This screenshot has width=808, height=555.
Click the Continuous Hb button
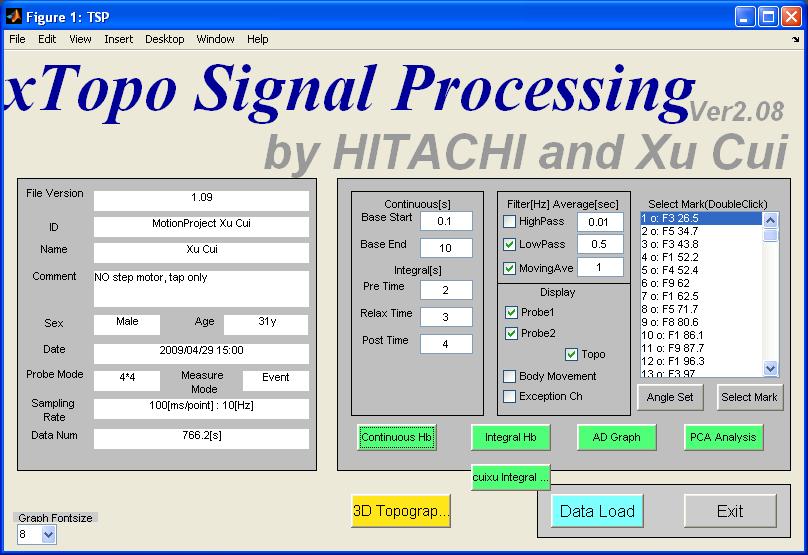tap(396, 438)
